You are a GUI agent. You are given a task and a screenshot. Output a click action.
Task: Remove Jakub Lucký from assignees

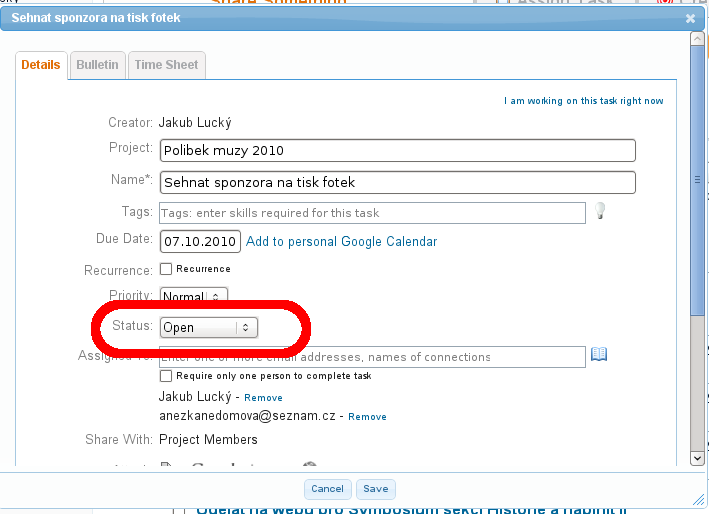tap(263, 398)
